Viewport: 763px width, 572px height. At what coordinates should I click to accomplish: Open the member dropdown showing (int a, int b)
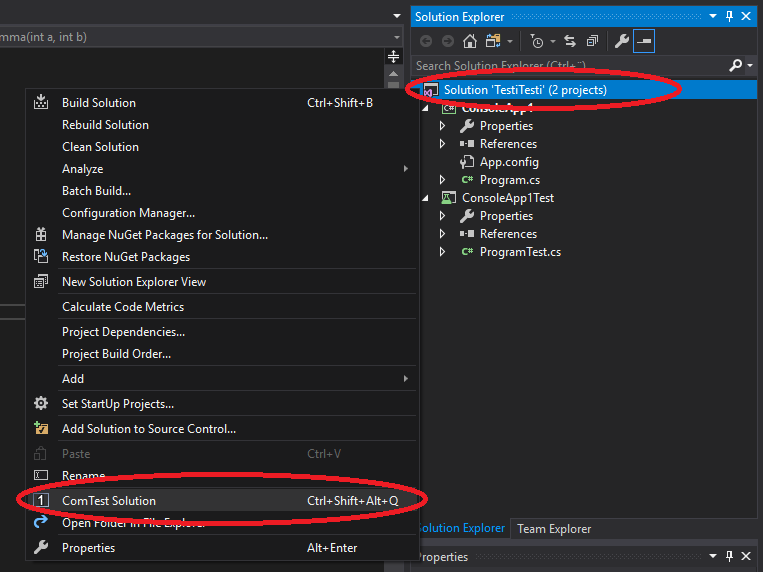[397, 37]
